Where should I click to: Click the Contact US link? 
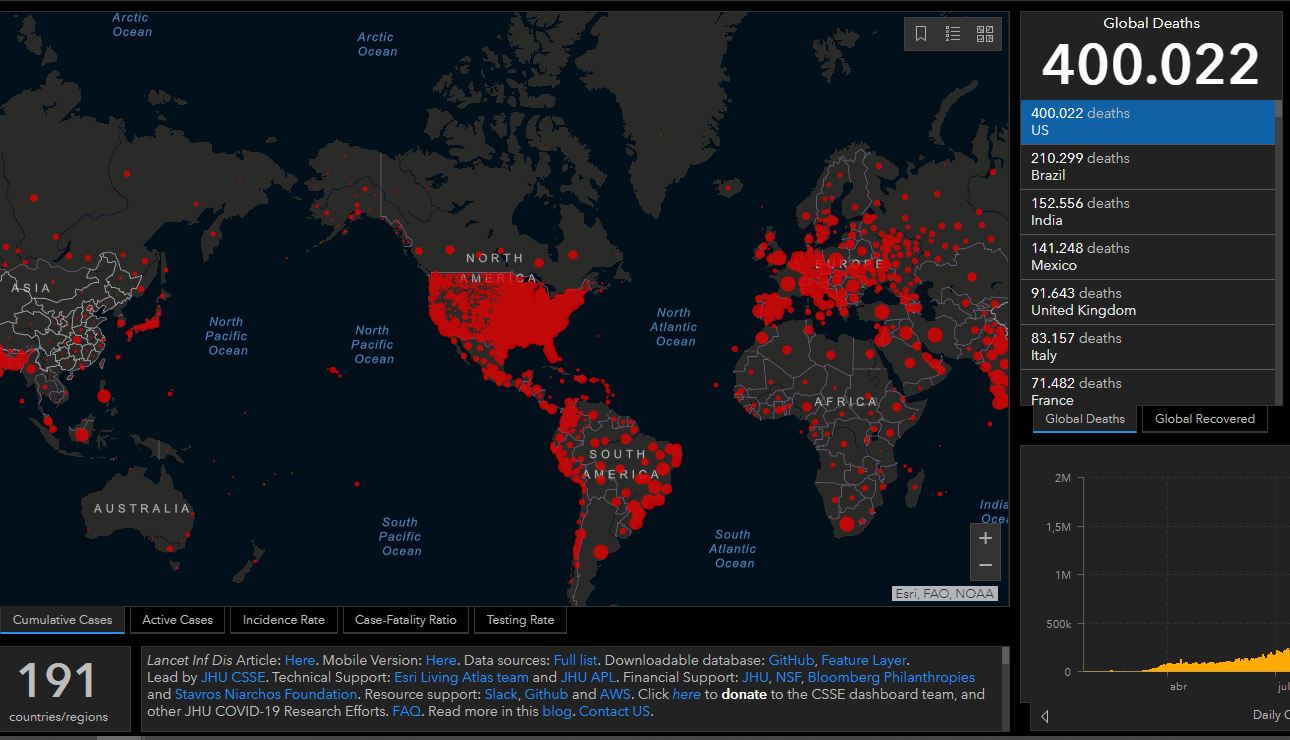pos(615,711)
